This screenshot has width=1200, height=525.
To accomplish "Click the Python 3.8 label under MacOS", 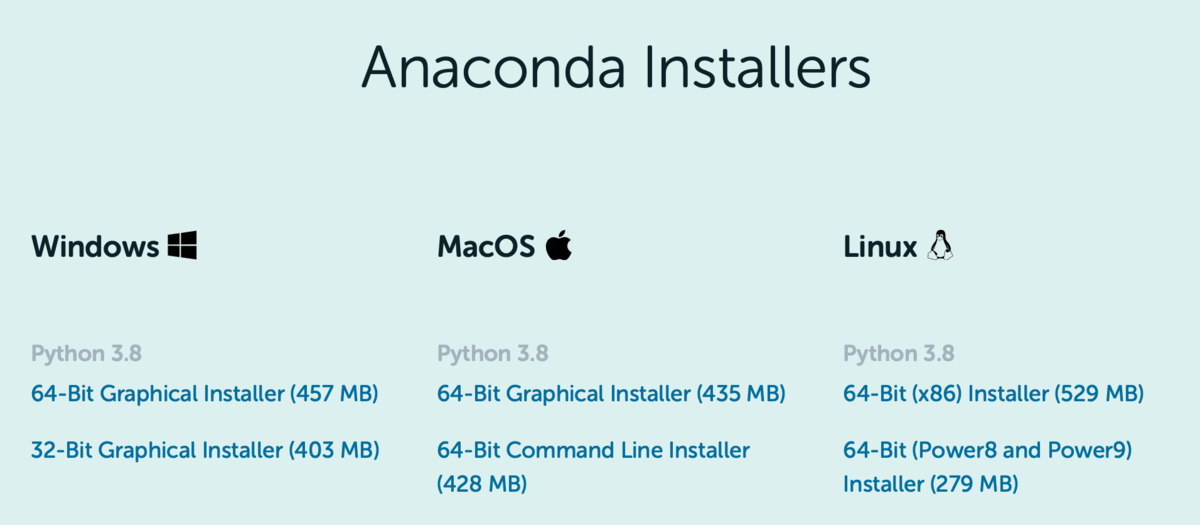I will [493, 354].
